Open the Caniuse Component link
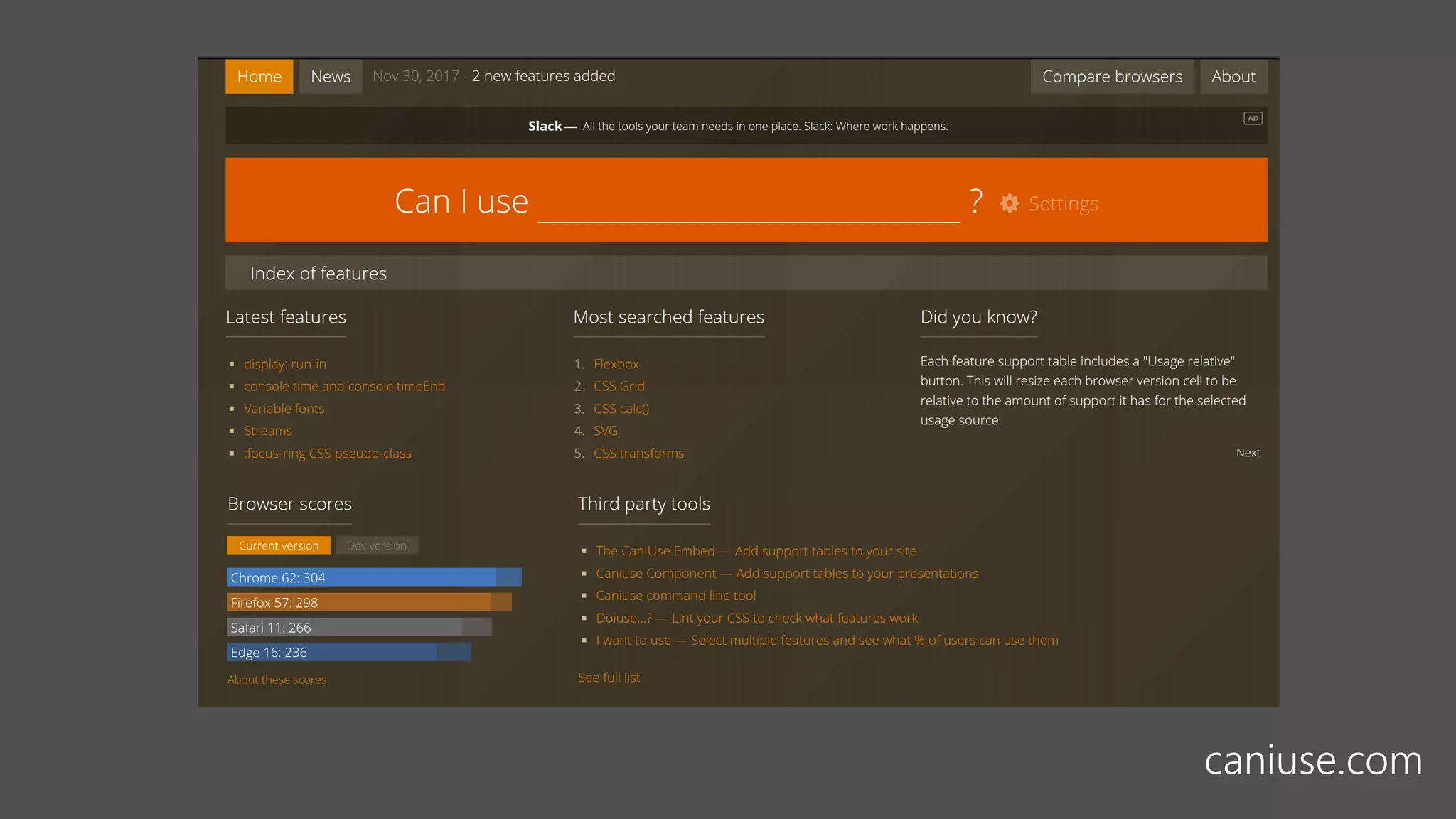Screen dimensions: 1456x819 pos(787,573)
